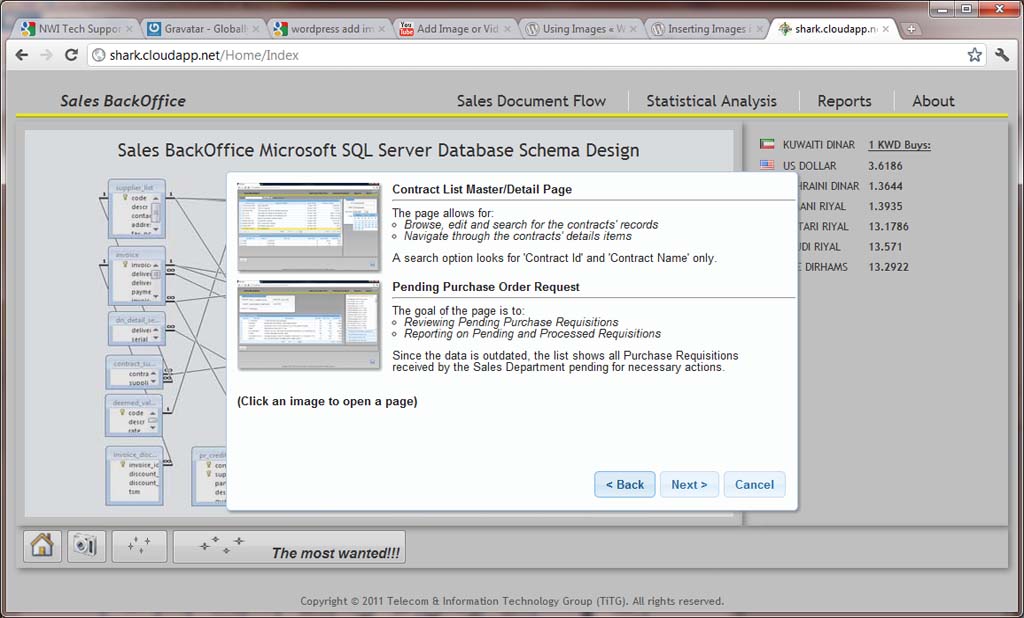
Task: Click the camera icon button
Action: click(x=86, y=545)
